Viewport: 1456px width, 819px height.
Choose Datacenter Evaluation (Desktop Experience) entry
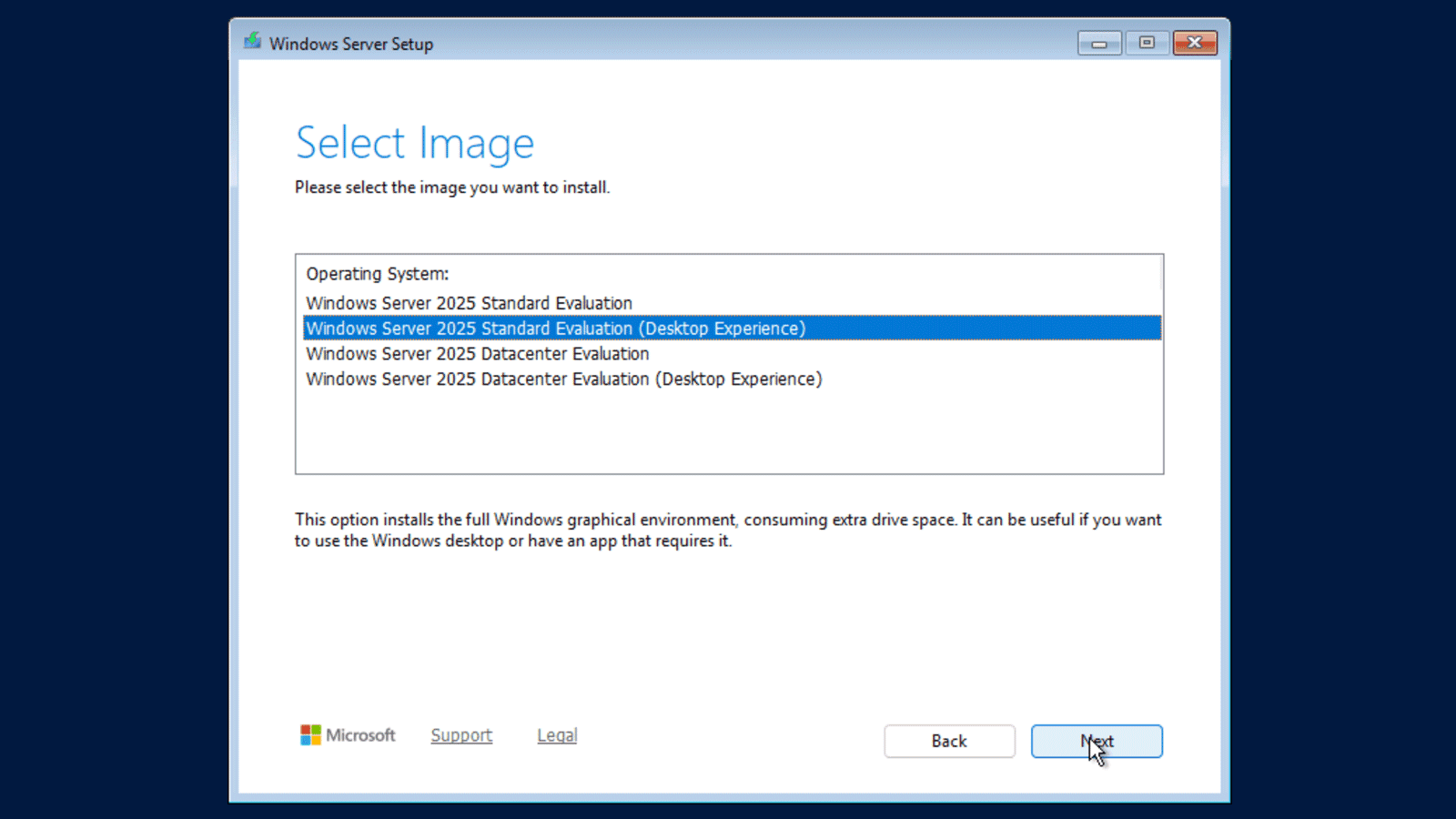click(732, 379)
